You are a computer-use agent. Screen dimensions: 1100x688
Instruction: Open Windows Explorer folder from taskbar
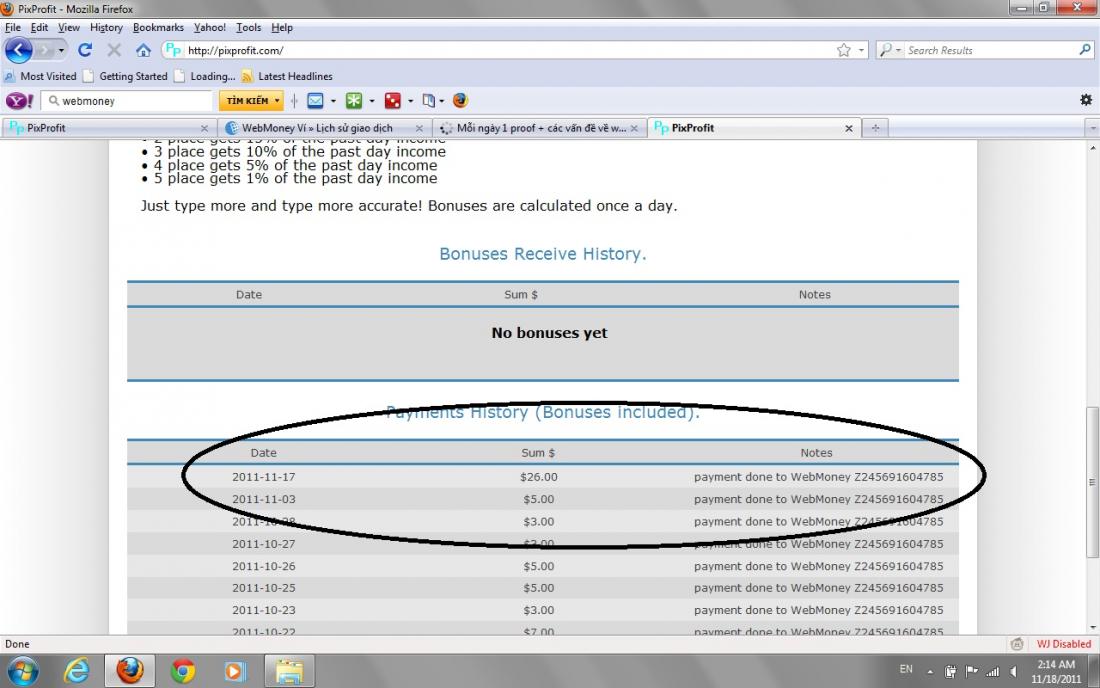click(x=289, y=672)
